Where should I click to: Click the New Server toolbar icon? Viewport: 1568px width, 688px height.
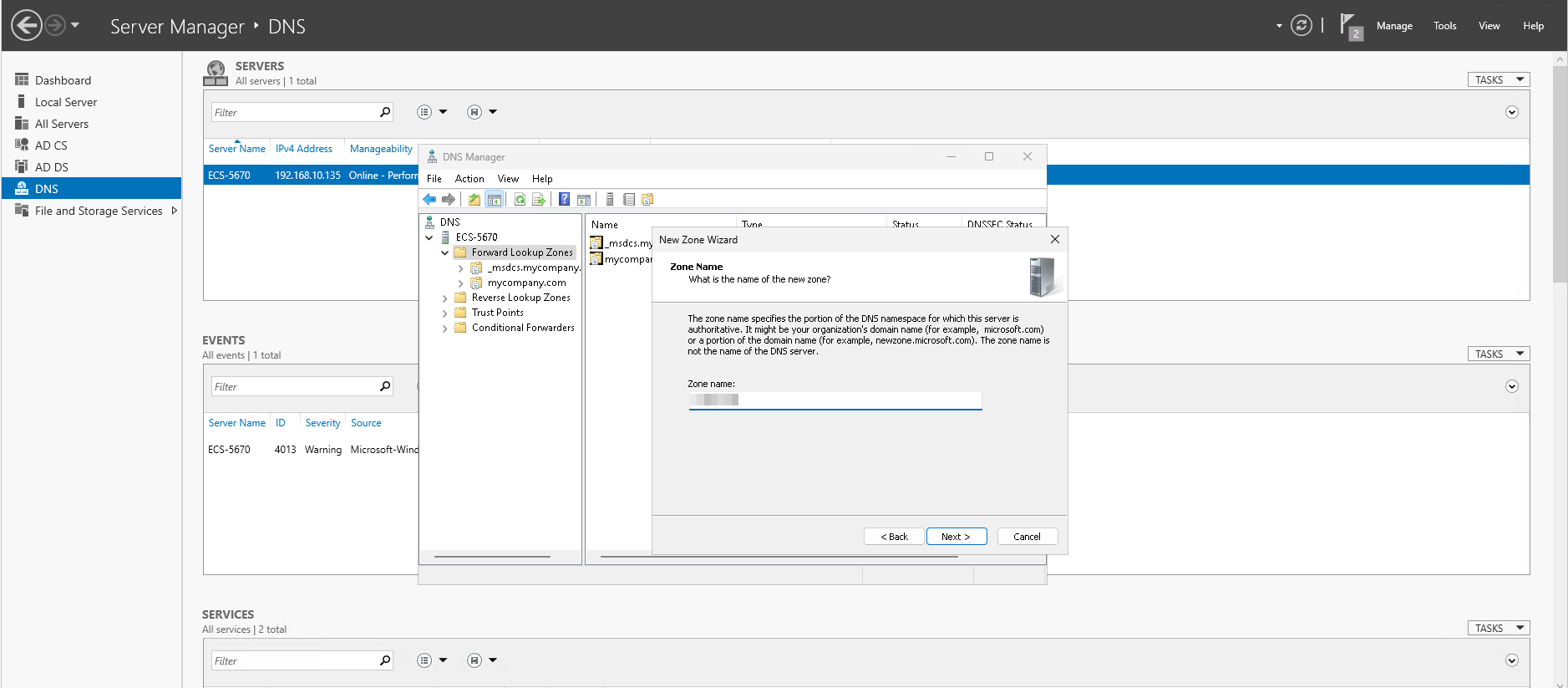(x=610, y=200)
